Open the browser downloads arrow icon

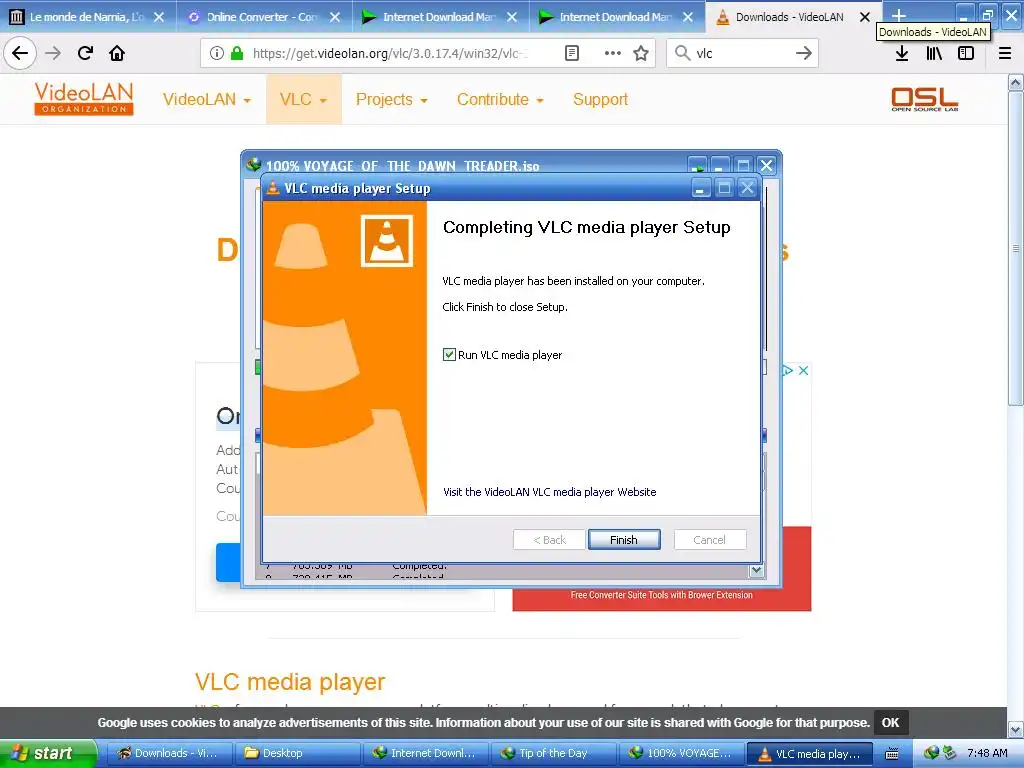pyautogui.click(x=902, y=53)
